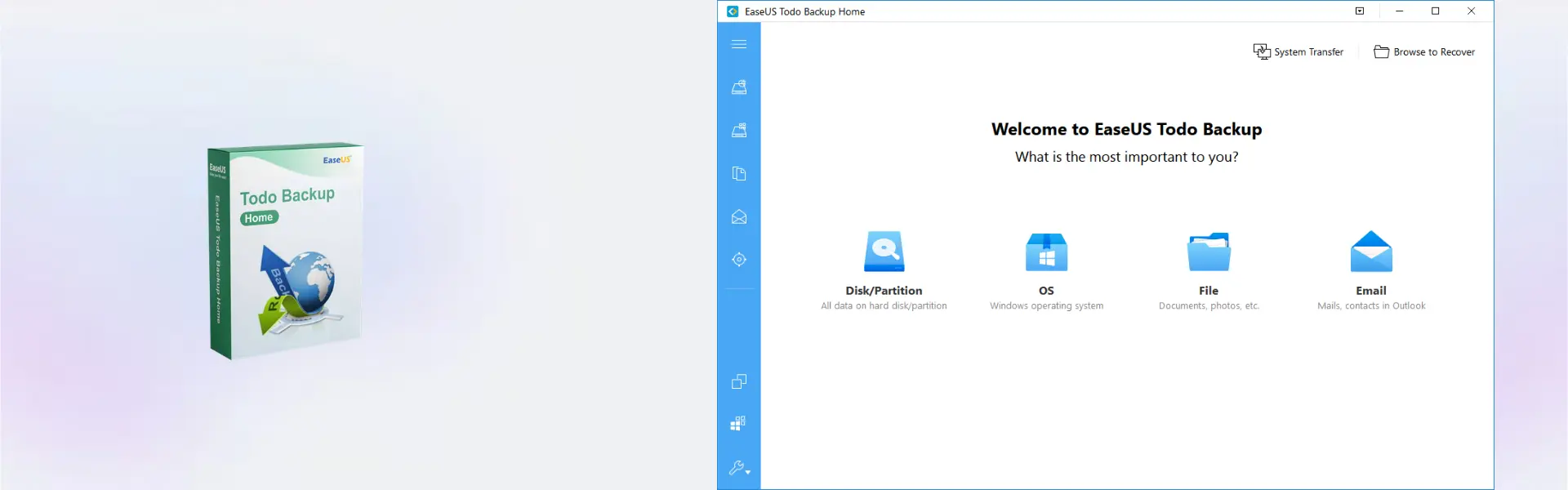Open Clone sidebar icon
This screenshot has width=1568, height=490.
click(x=739, y=381)
